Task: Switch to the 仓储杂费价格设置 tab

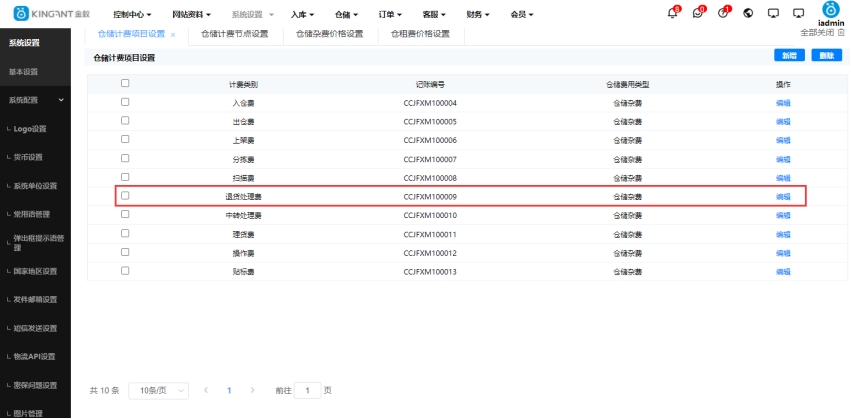Action: [329, 34]
